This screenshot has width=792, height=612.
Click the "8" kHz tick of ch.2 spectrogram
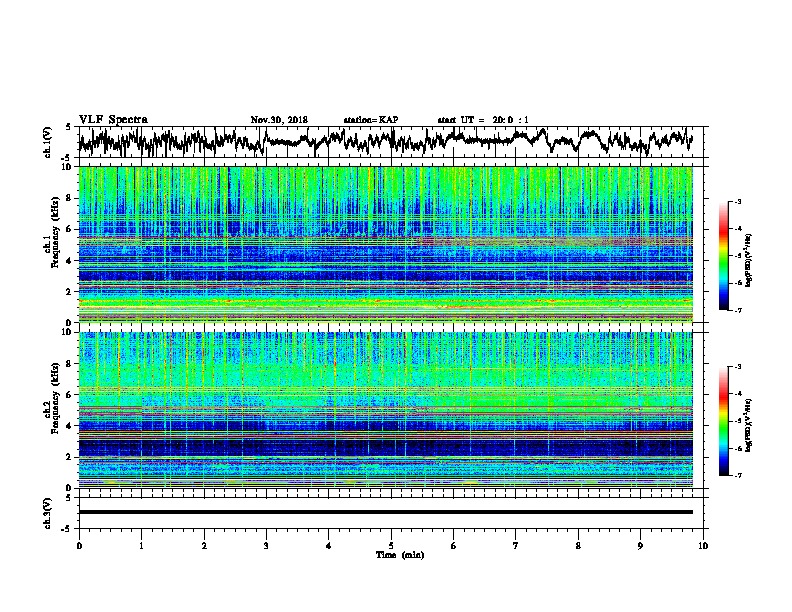click(71, 364)
